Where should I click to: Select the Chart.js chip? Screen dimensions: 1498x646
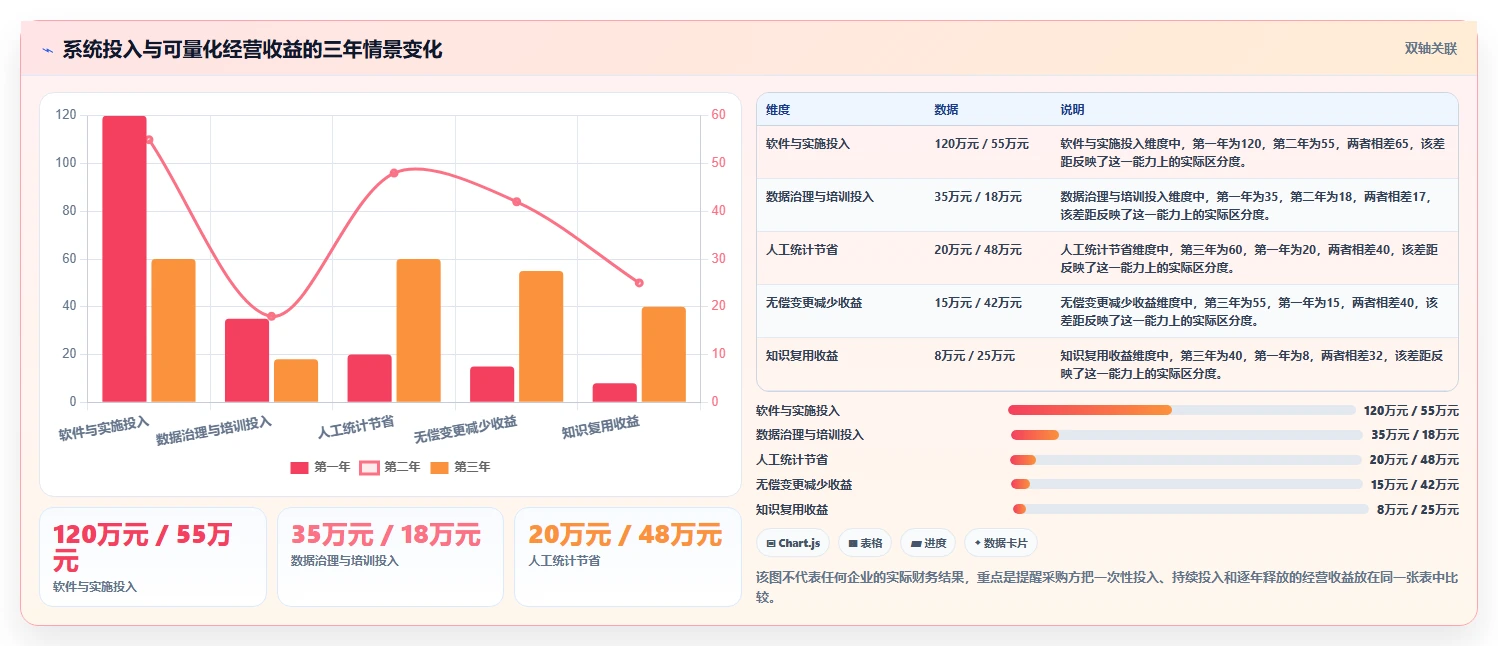(793, 543)
